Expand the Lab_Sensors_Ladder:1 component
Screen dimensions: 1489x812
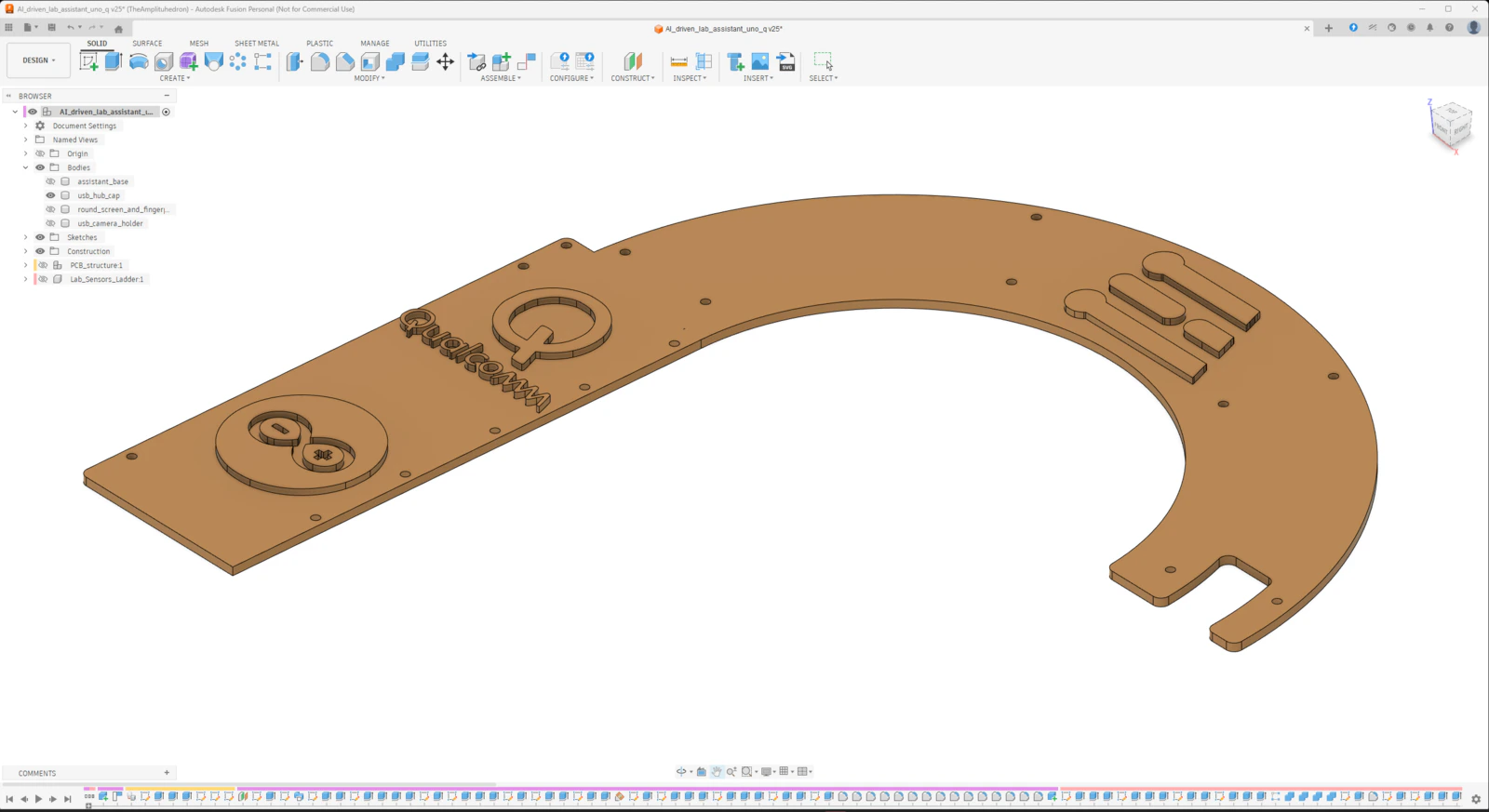[x=26, y=279]
